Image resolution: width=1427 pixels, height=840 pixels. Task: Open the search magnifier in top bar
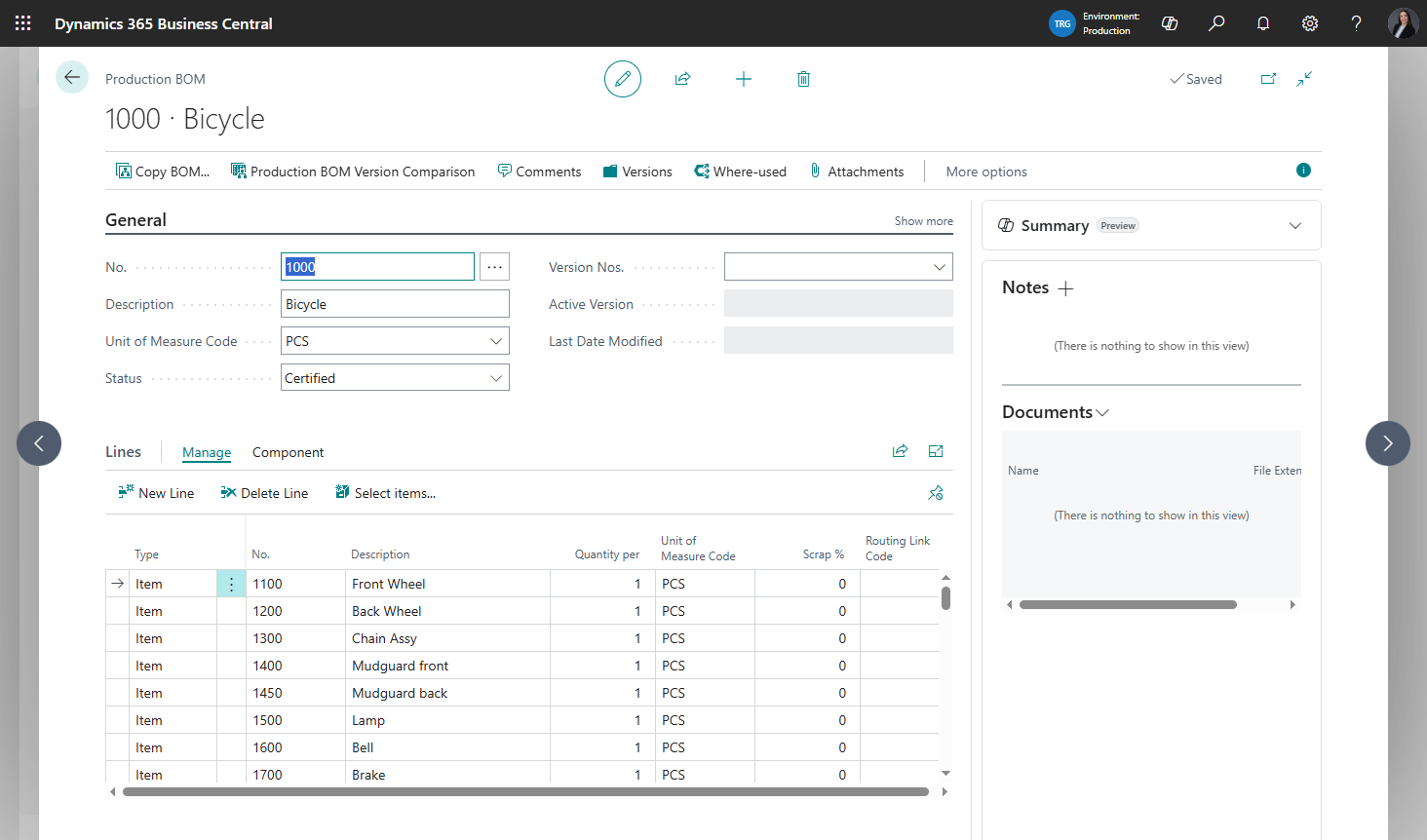coord(1216,23)
